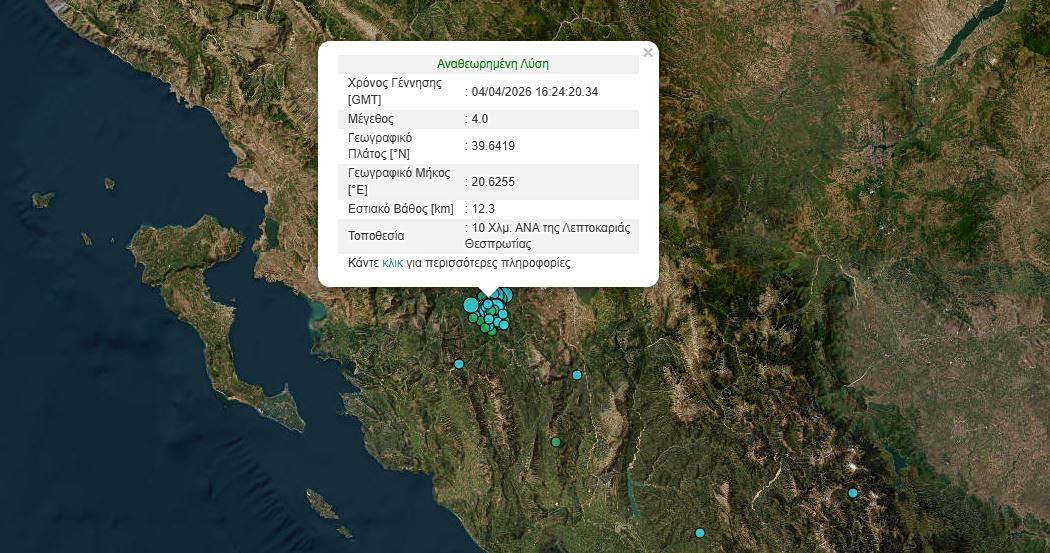Click the largest cyan marker in the cluster
1050x553 pixels.
(x=471, y=305)
